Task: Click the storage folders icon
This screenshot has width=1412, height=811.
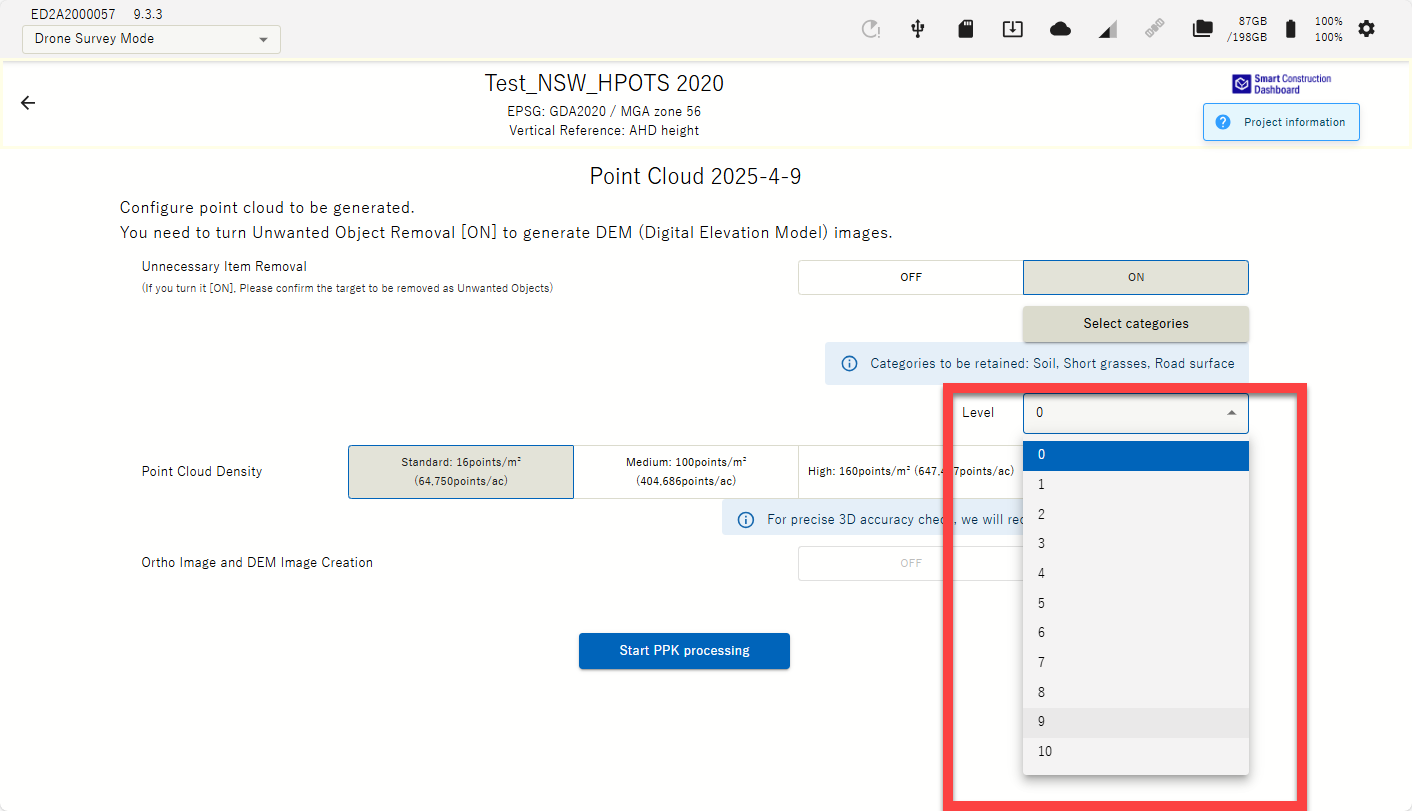Action: coord(1203,29)
